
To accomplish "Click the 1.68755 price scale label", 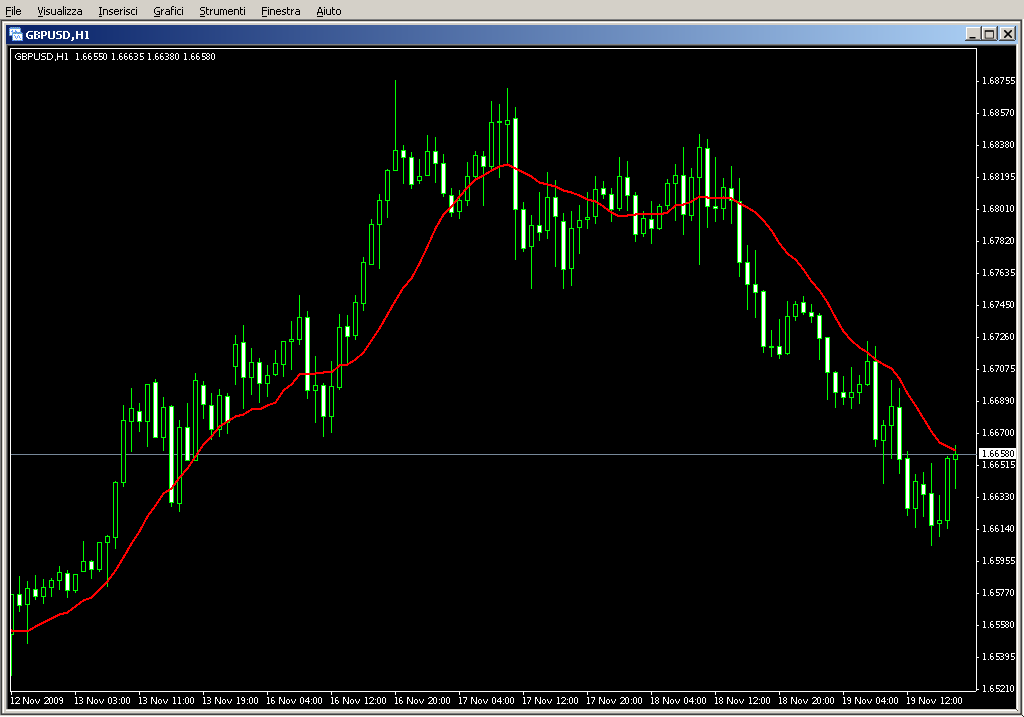I will (x=999, y=81).
